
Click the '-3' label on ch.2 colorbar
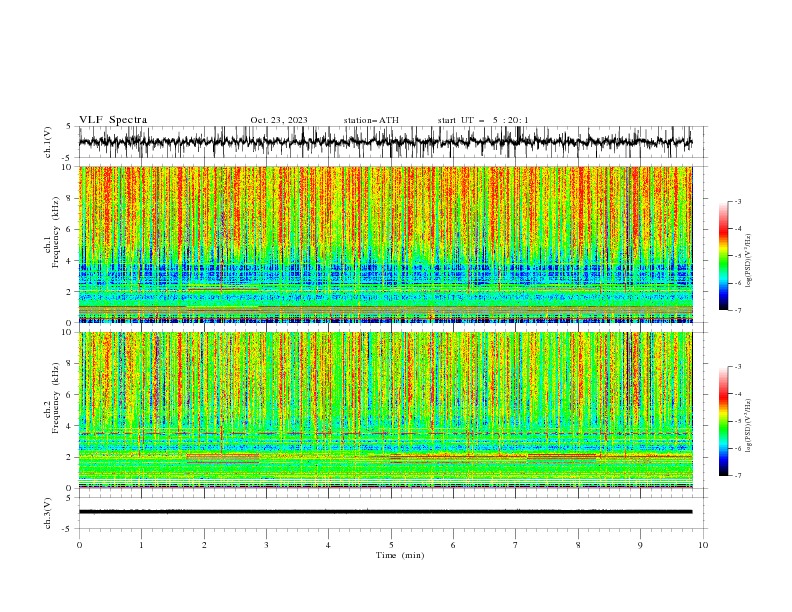click(x=737, y=367)
